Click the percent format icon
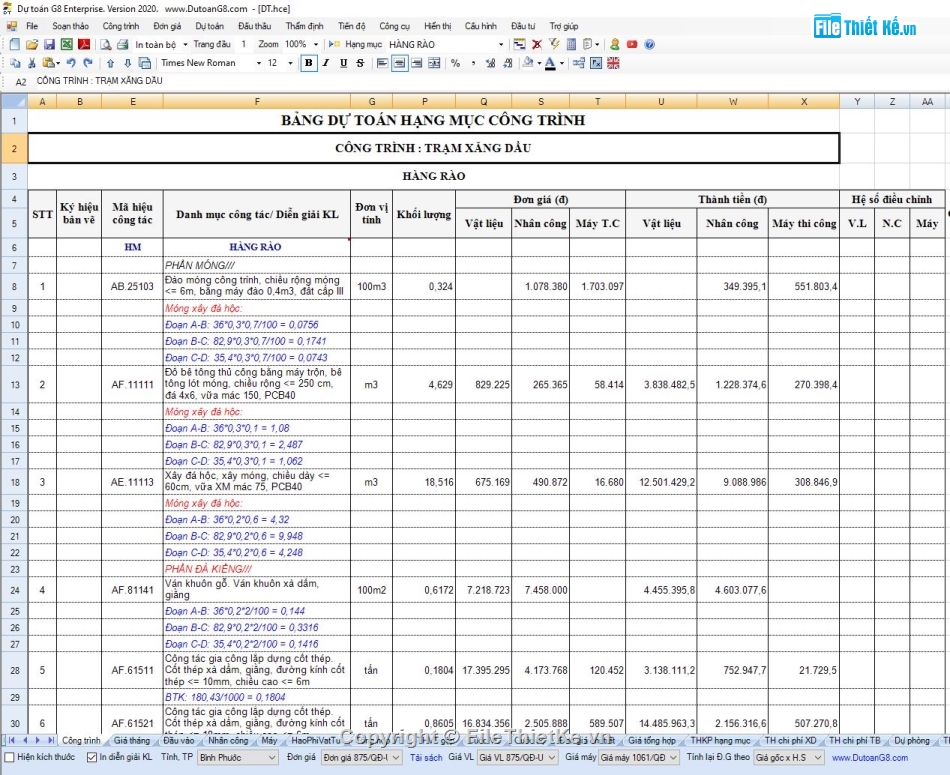This screenshot has height=775, width=950. (456, 63)
